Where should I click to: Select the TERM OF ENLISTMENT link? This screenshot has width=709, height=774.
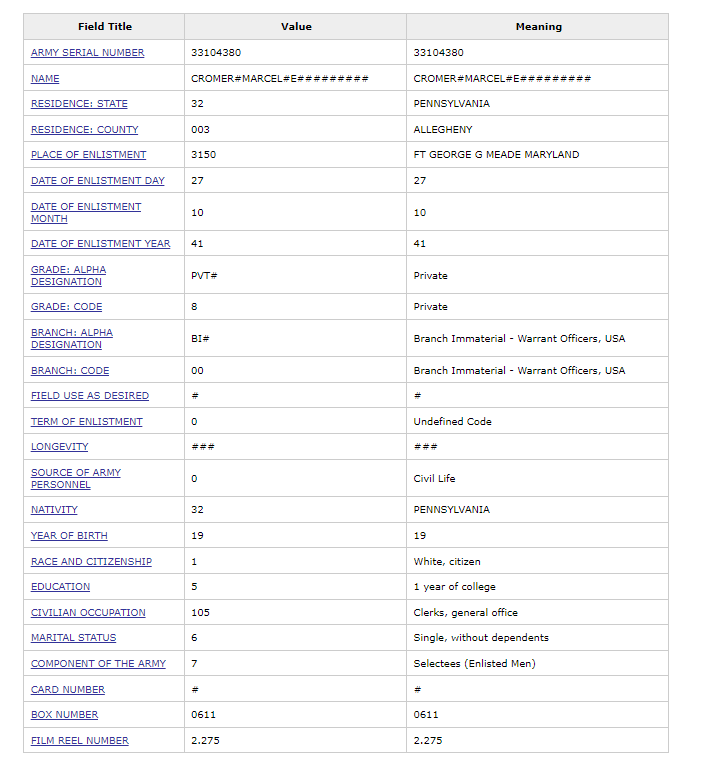pos(86,422)
